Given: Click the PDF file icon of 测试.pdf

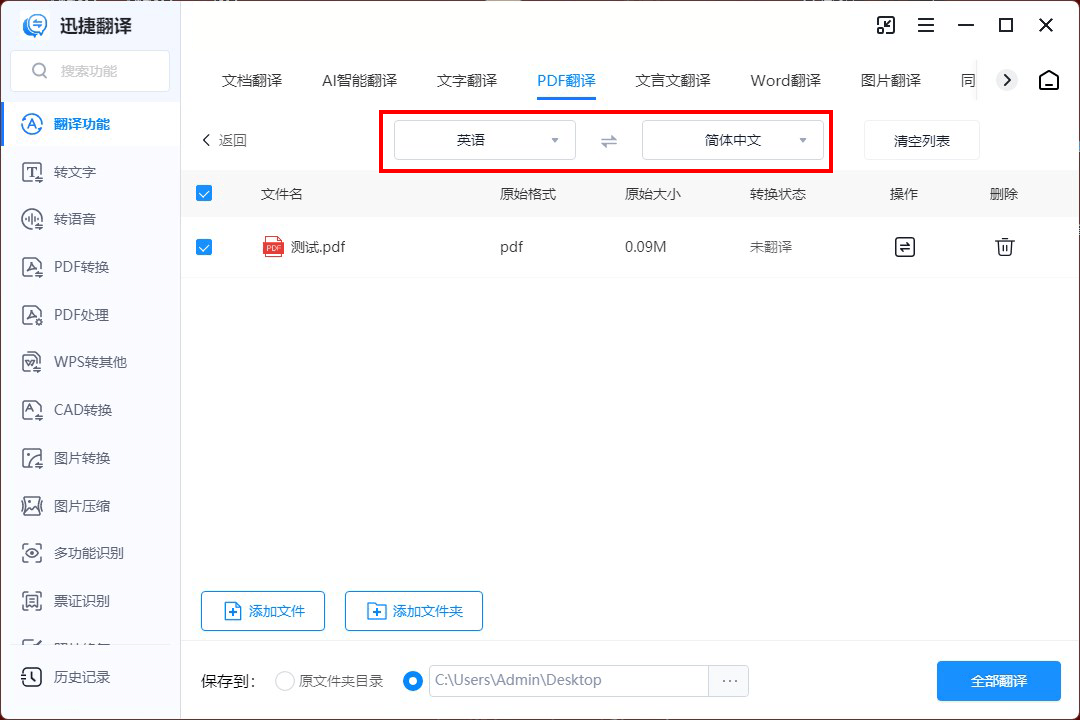Looking at the screenshot, I should point(273,247).
